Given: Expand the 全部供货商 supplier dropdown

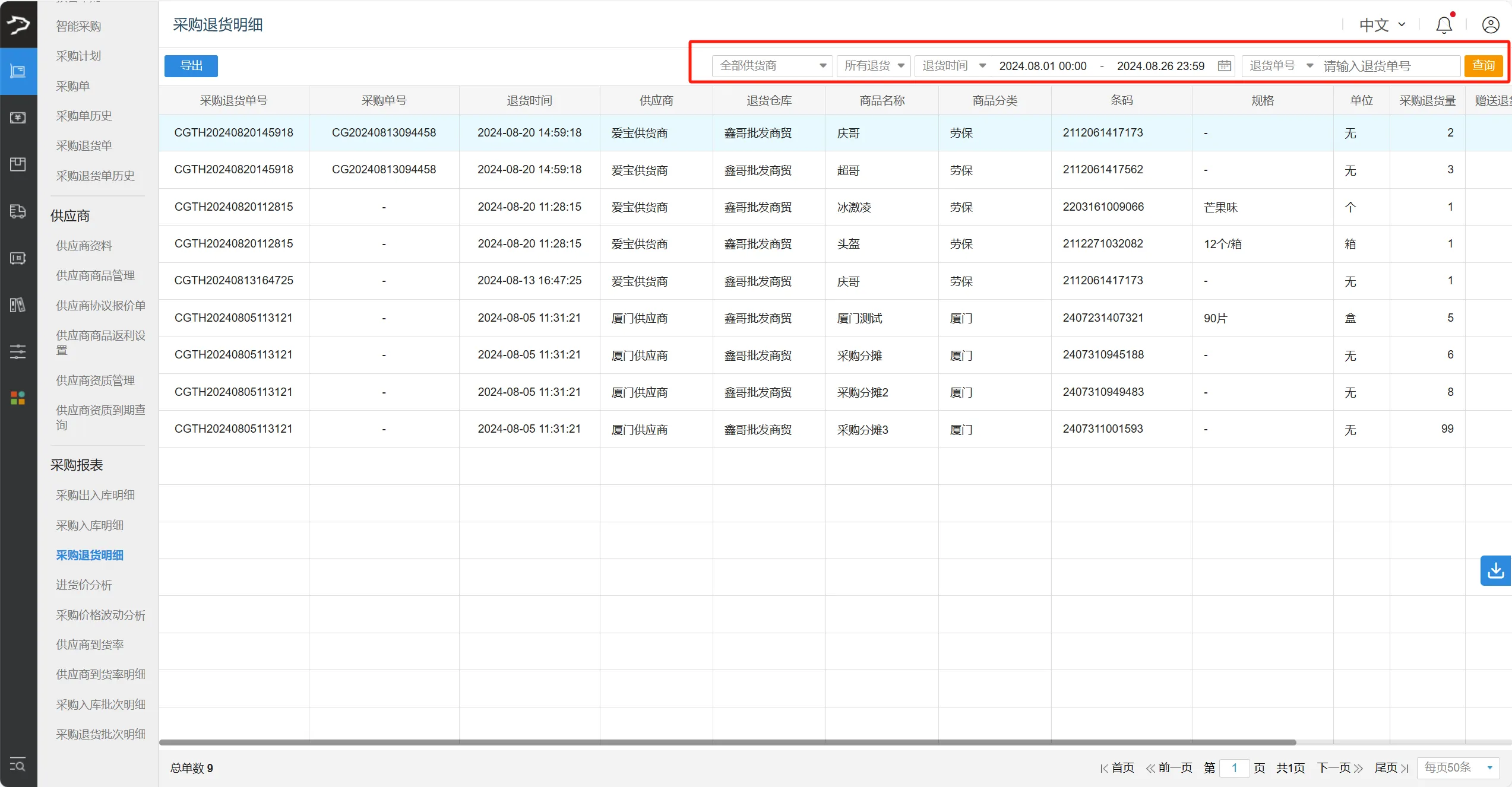Looking at the screenshot, I should pyautogui.click(x=772, y=66).
